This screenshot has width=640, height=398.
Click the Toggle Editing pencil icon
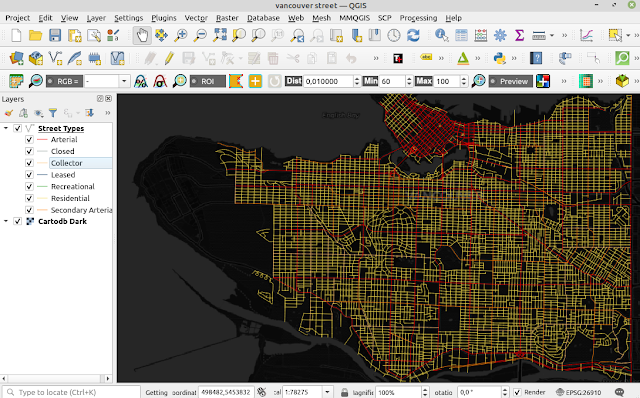169,58
